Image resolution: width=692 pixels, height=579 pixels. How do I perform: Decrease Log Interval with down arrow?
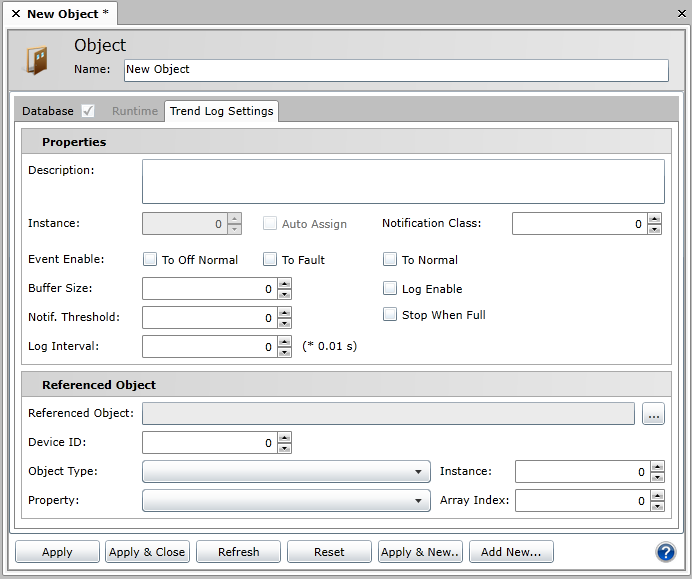[284, 352]
